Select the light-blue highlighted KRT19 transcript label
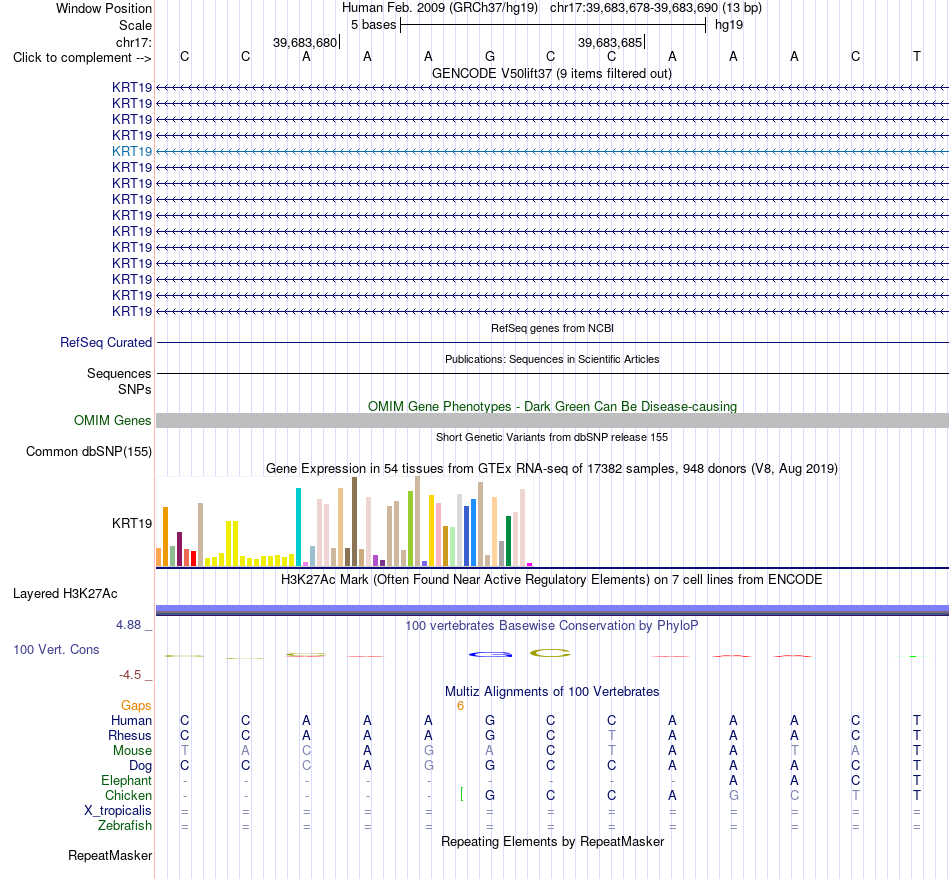This screenshot has height=879, width=950. pos(132,151)
